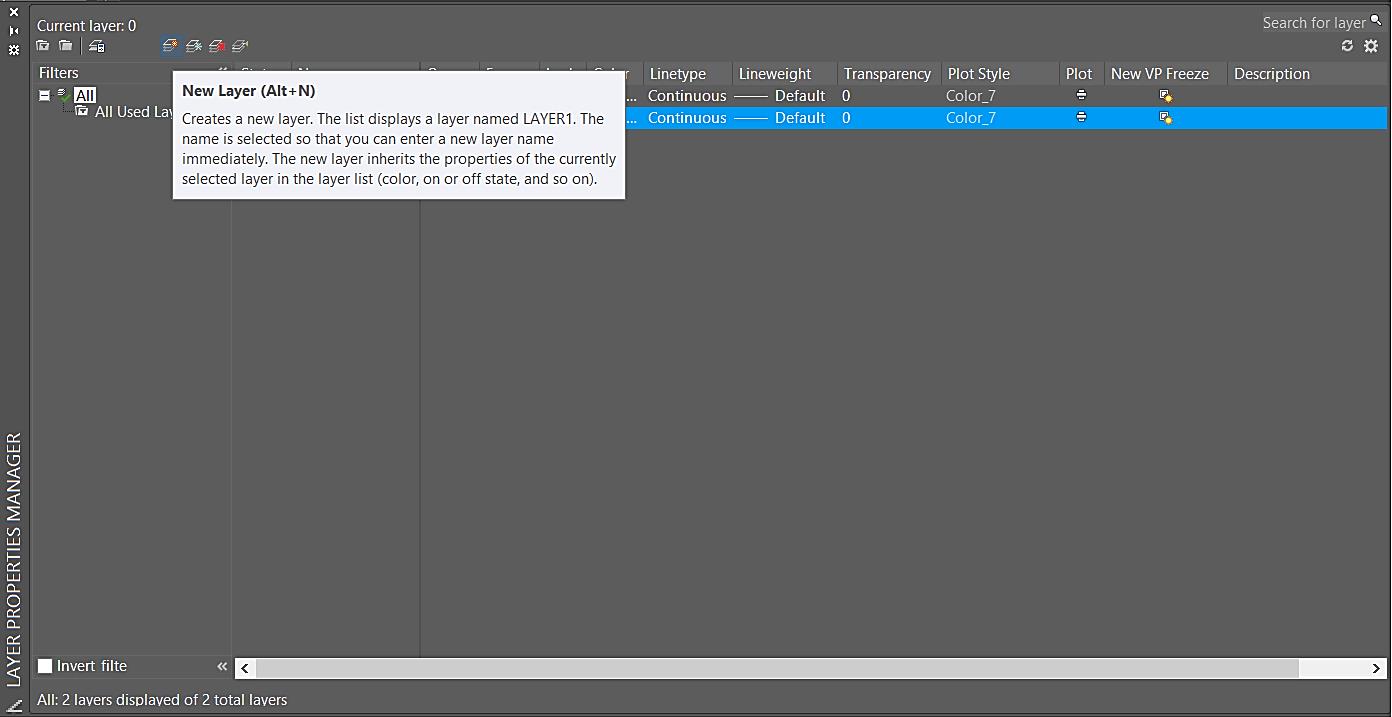Click the New Layer icon

[170, 46]
